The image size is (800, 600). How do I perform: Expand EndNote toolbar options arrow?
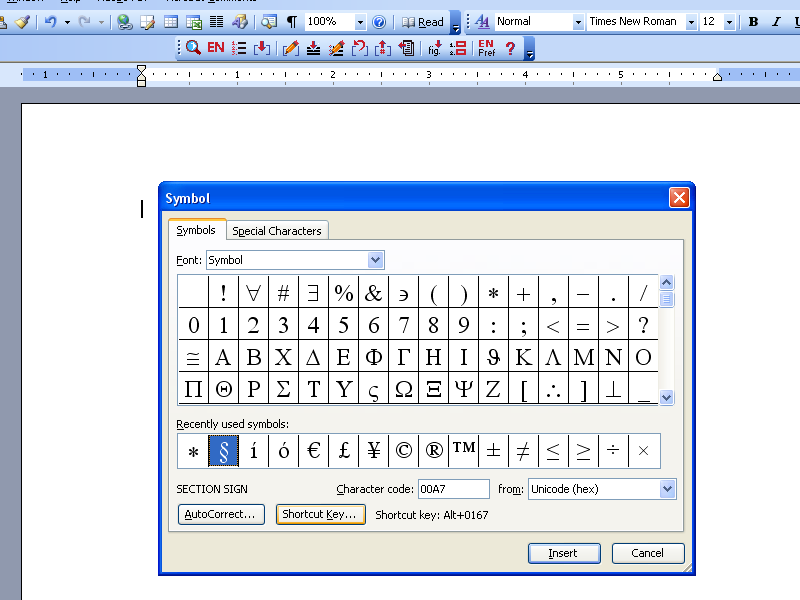pos(530,48)
